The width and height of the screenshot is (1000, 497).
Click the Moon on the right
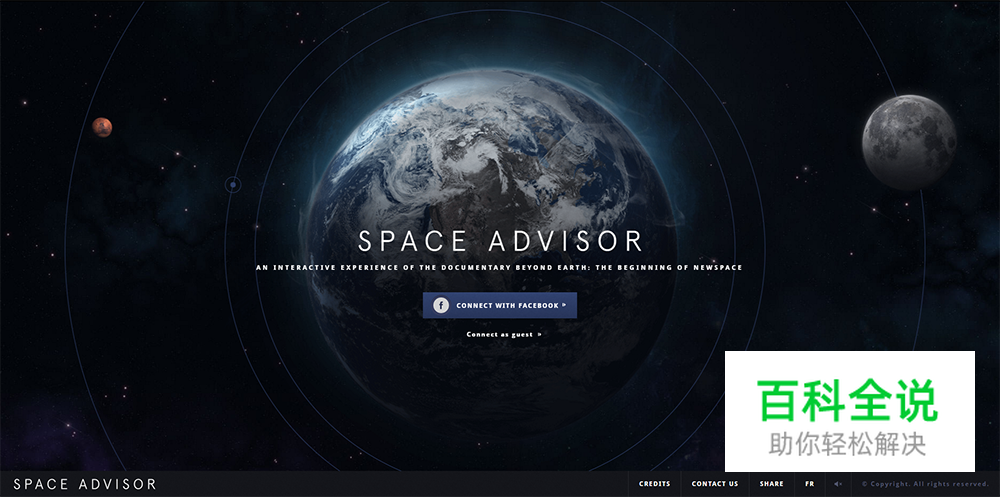(909, 141)
